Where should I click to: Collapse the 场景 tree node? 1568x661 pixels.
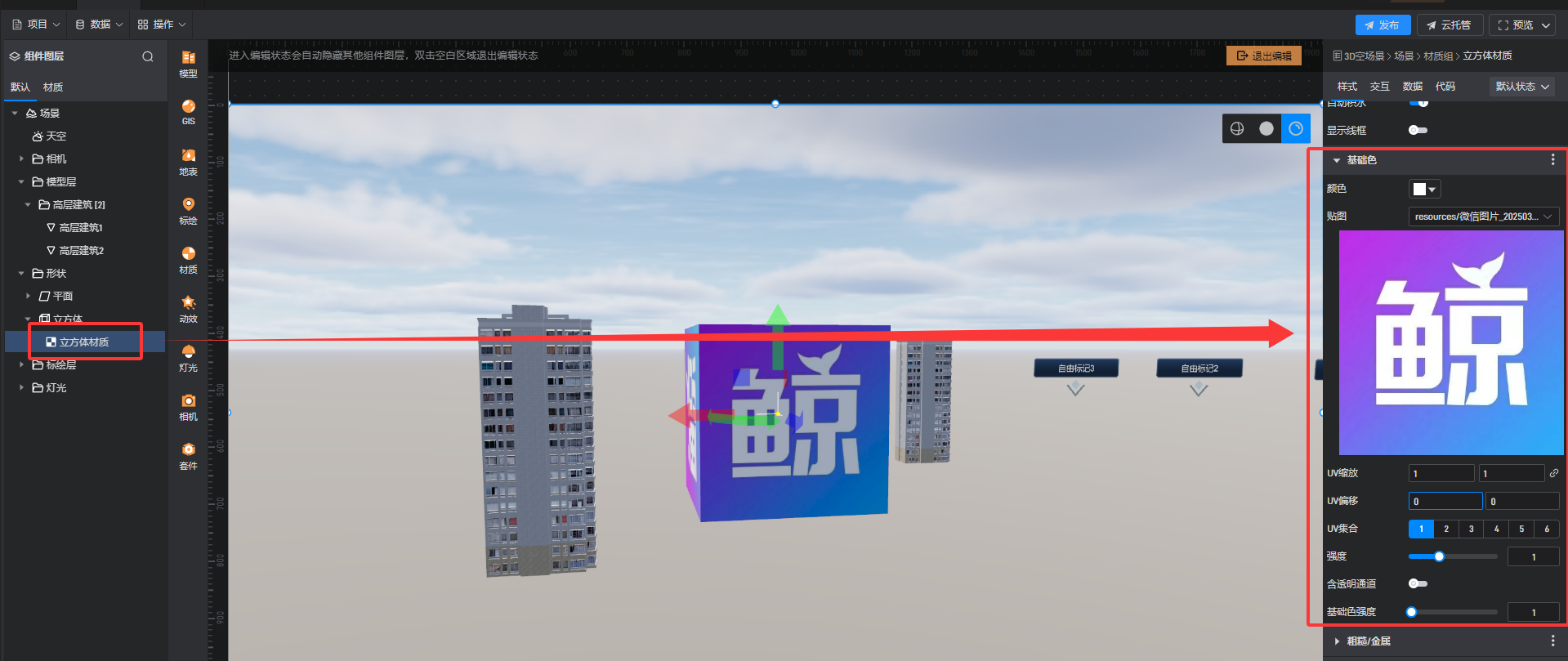(15, 113)
